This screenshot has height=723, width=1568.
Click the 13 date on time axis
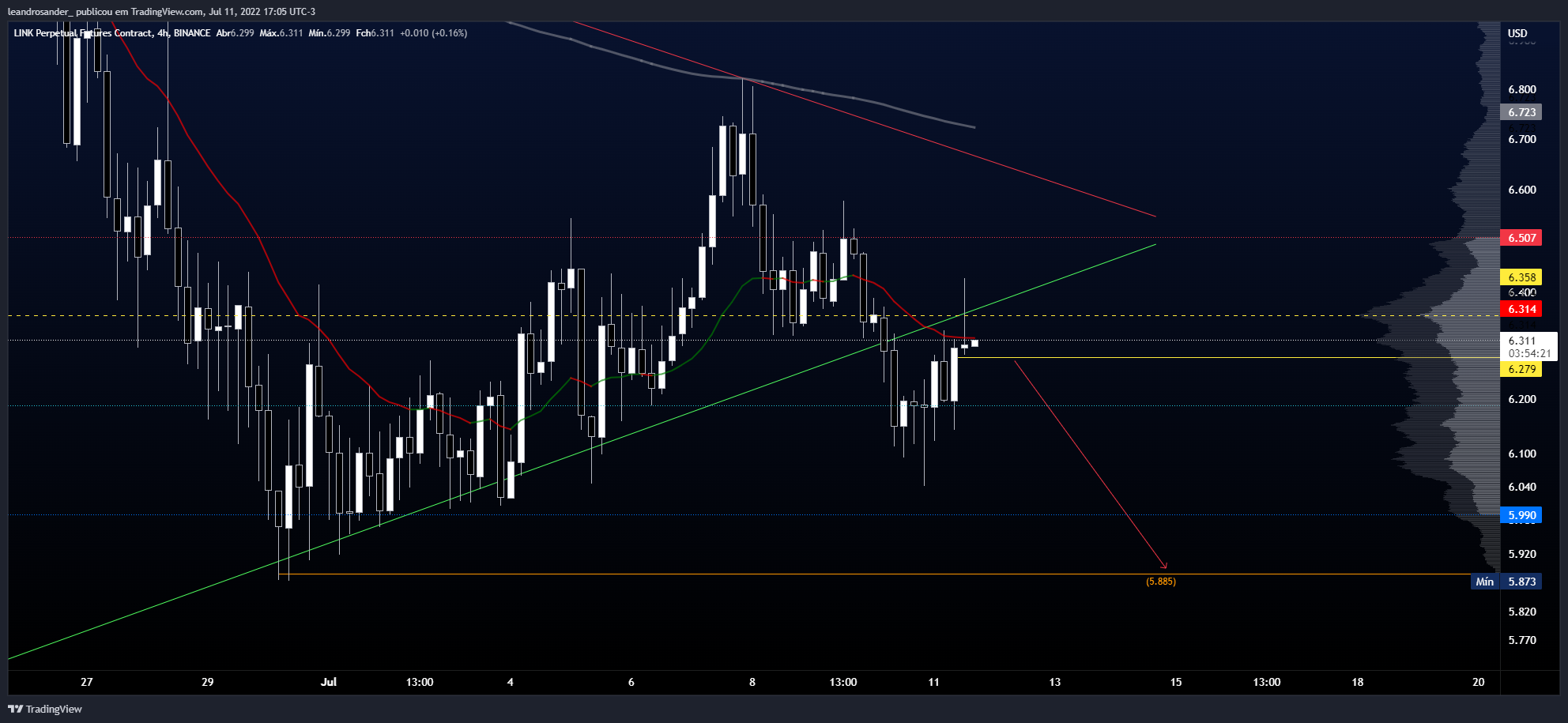pos(1055,682)
